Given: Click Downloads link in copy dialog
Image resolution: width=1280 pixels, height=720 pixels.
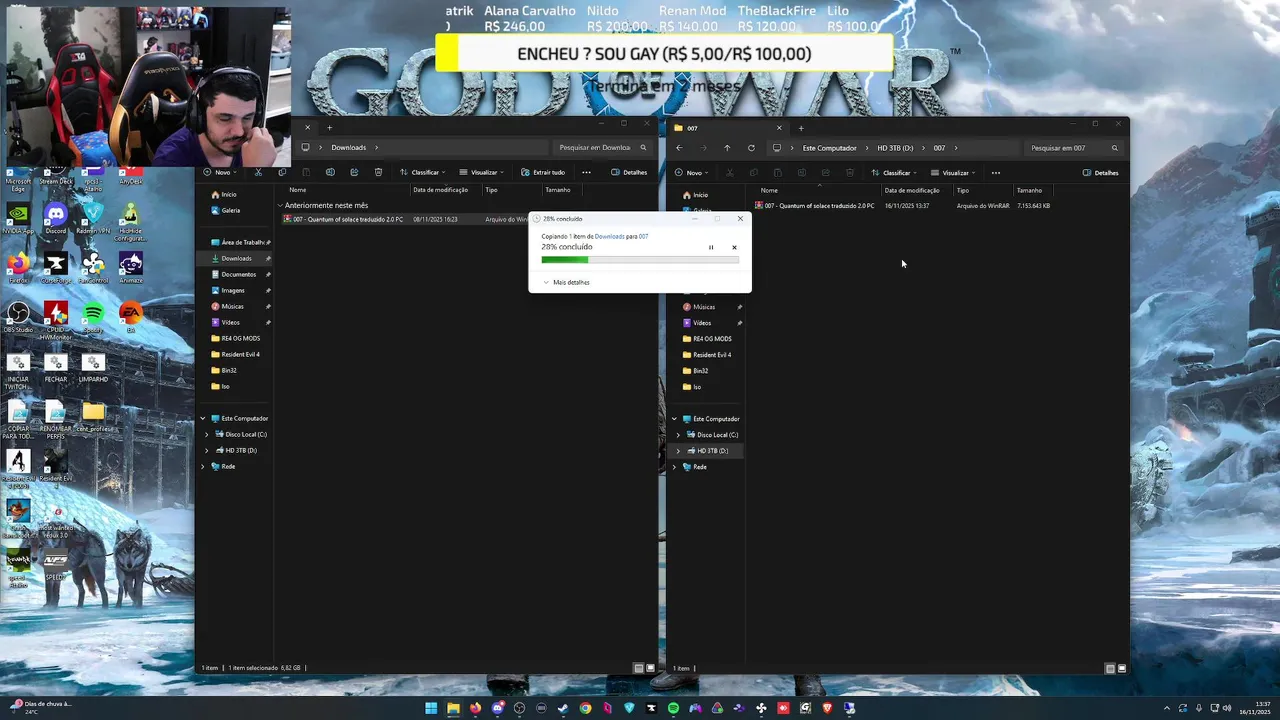Looking at the screenshot, I should coord(610,236).
